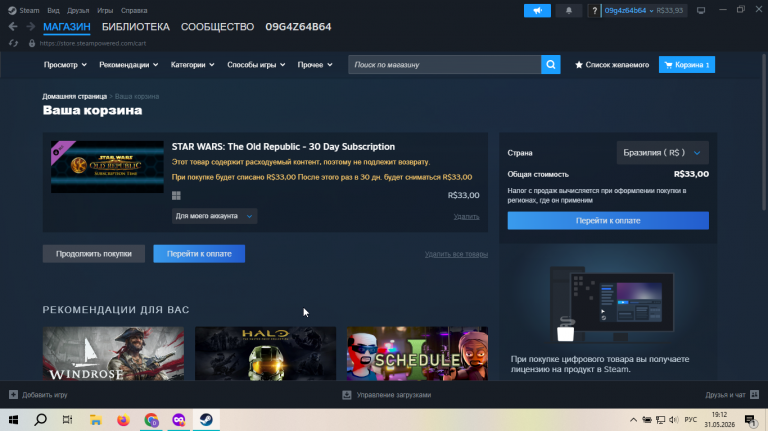The width and height of the screenshot is (768, 431).
Task: Expand the Рекомендации dropdown menu
Action: (x=129, y=65)
